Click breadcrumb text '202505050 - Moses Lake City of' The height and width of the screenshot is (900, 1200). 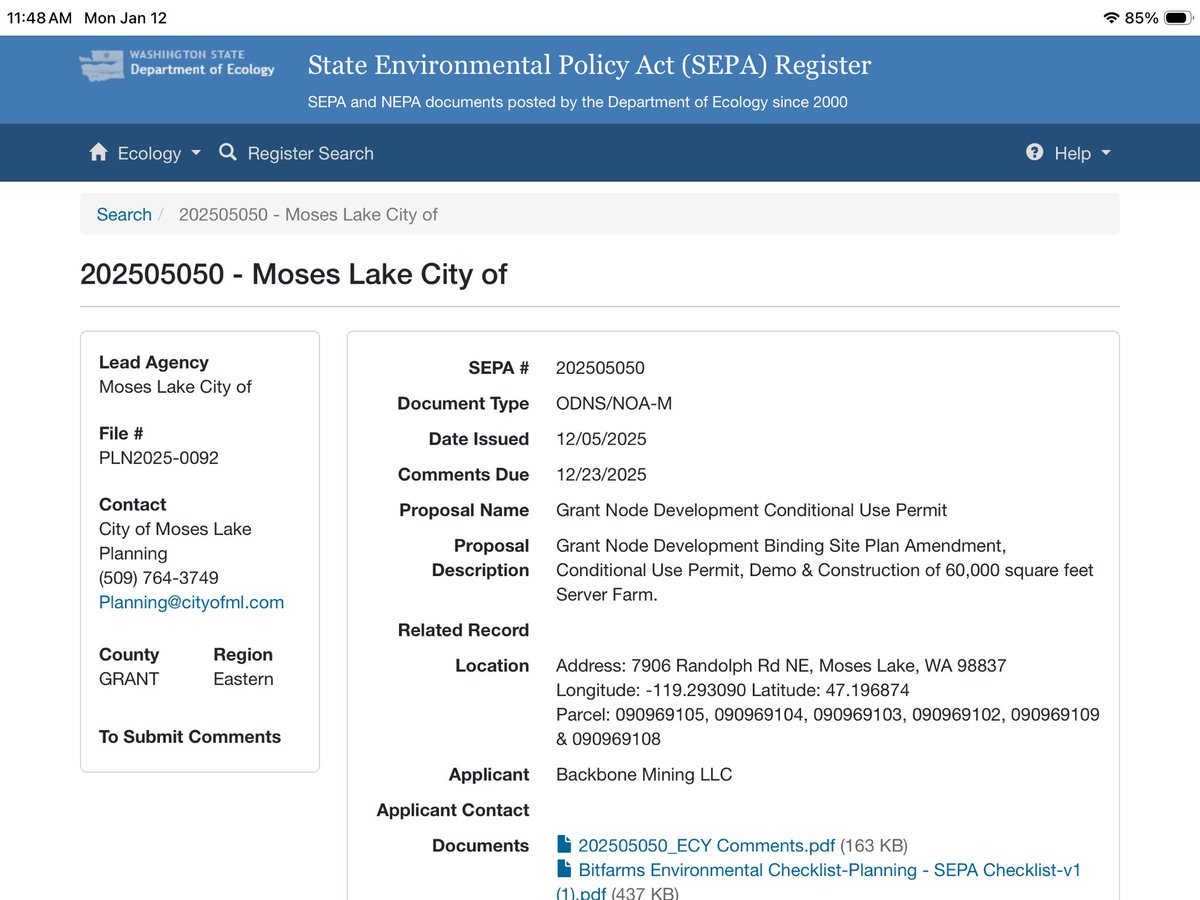coord(308,214)
